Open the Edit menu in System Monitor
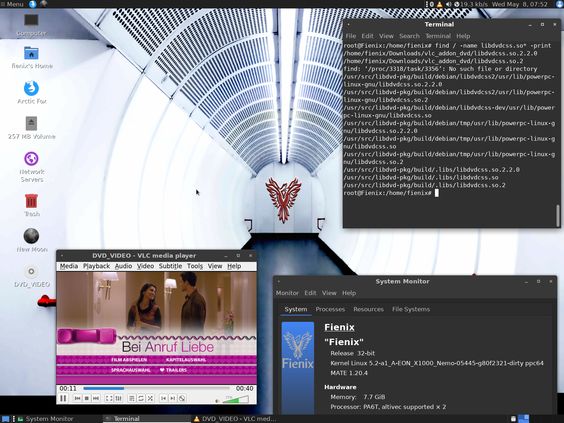The height and width of the screenshot is (423, 564). pyautogui.click(x=310, y=293)
